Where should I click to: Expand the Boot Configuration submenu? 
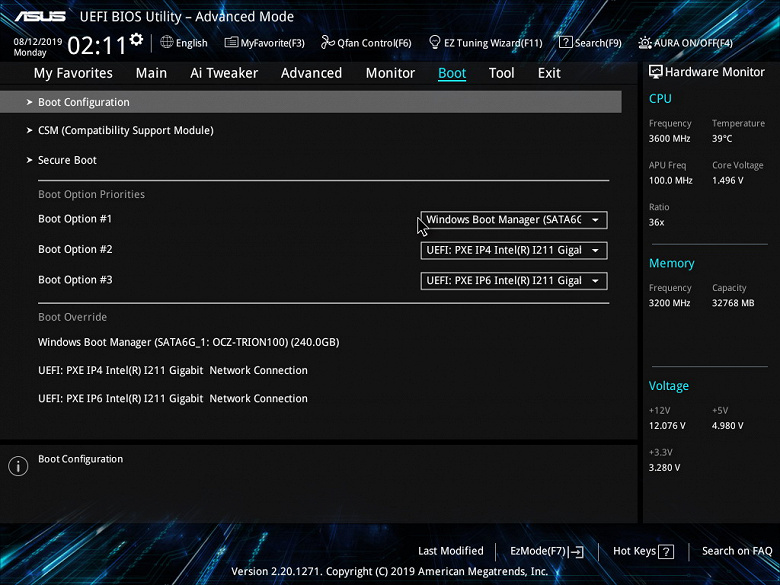pos(310,102)
